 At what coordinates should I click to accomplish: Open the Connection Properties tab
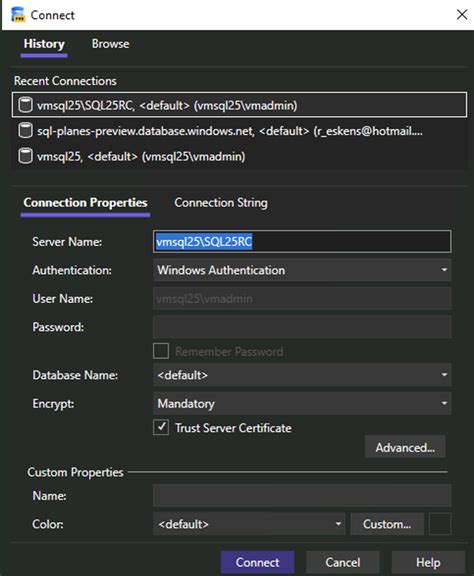pyautogui.click(x=85, y=203)
